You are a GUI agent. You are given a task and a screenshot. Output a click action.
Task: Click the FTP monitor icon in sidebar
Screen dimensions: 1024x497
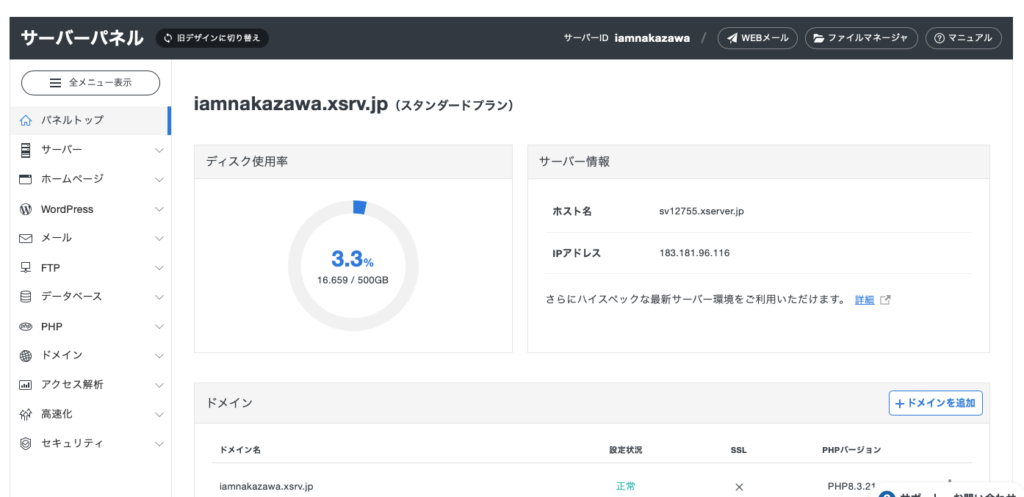click(x=25, y=268)
